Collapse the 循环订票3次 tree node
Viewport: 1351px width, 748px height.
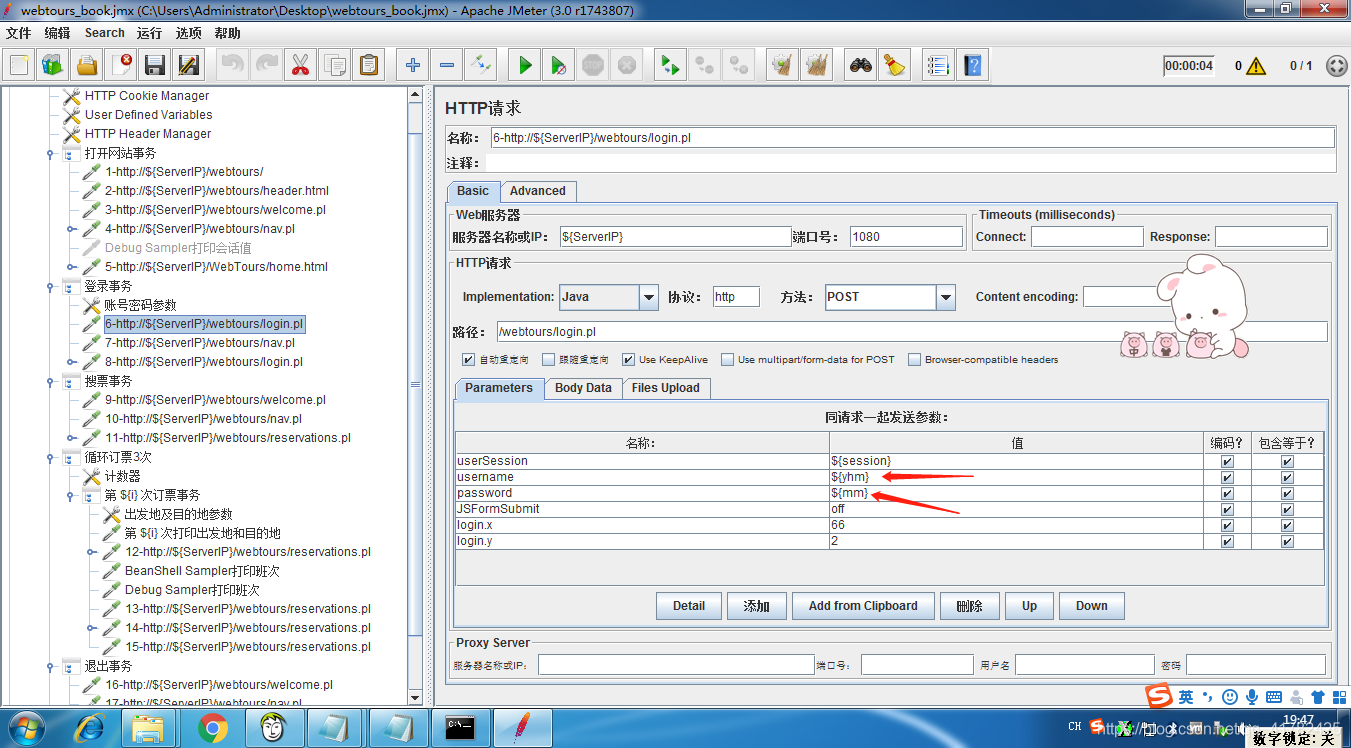click(50, 458)
